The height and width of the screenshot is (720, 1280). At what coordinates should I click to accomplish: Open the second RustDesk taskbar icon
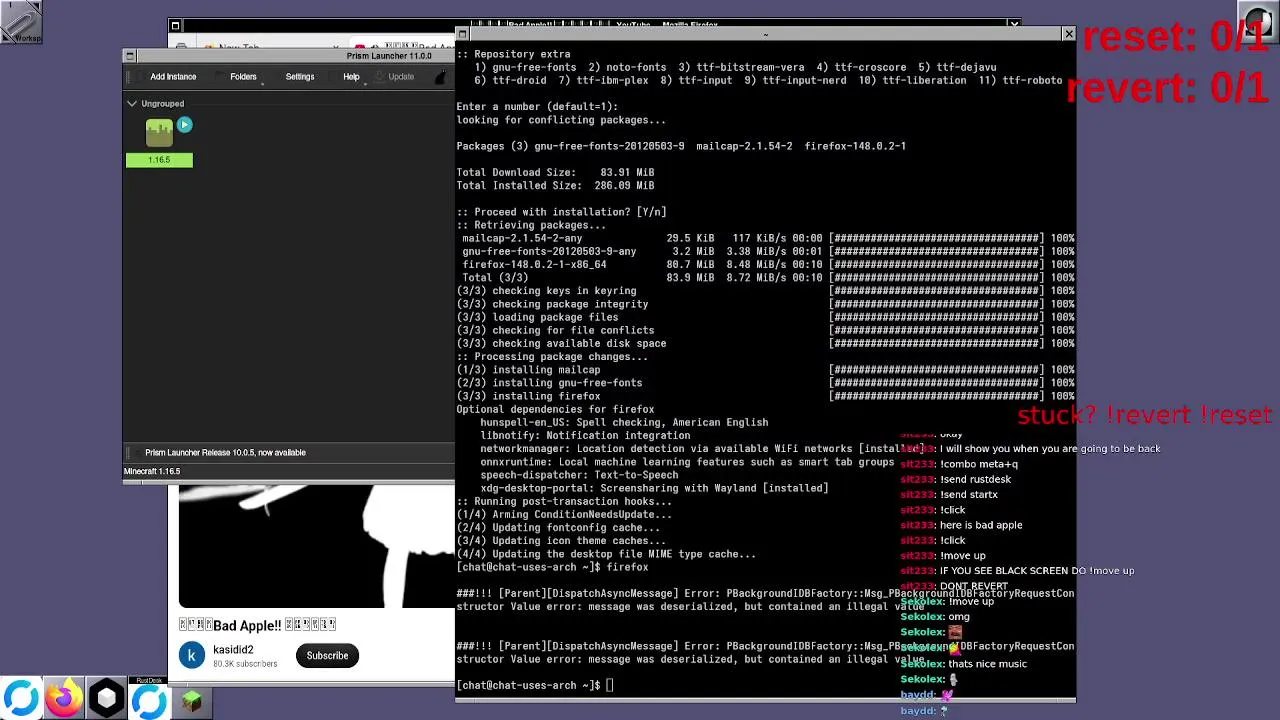click(x=149, y=699)
